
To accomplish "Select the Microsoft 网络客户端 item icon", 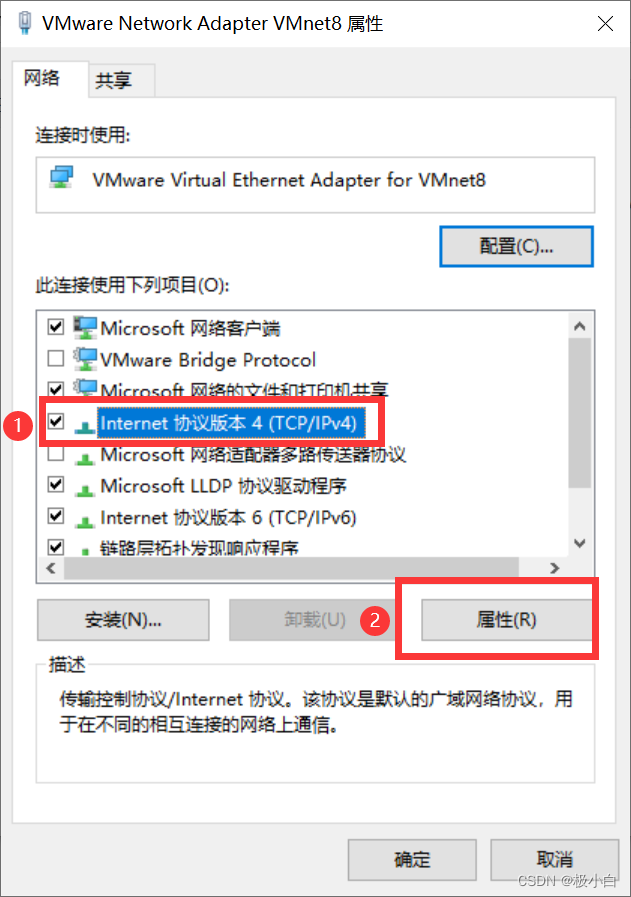I will pyautogui.click(x=85, y=328).
